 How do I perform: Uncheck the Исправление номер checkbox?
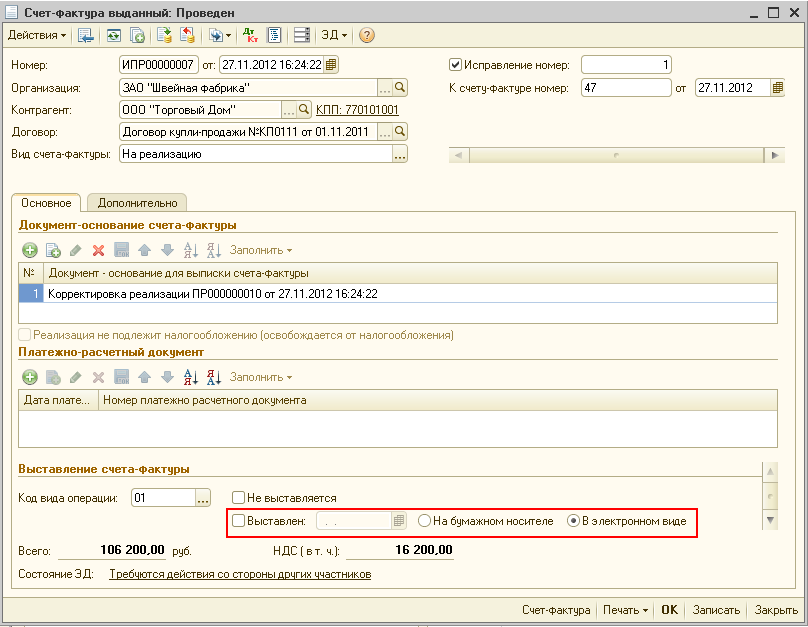456,65
